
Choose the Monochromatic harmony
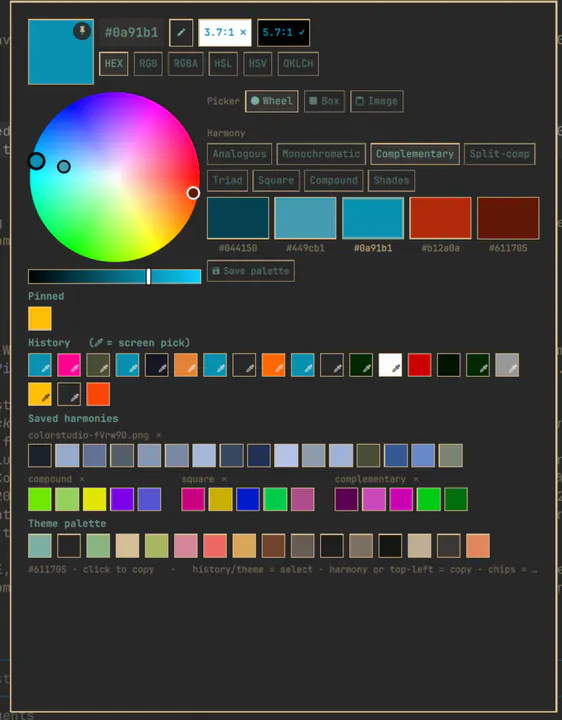click(321, 154)
